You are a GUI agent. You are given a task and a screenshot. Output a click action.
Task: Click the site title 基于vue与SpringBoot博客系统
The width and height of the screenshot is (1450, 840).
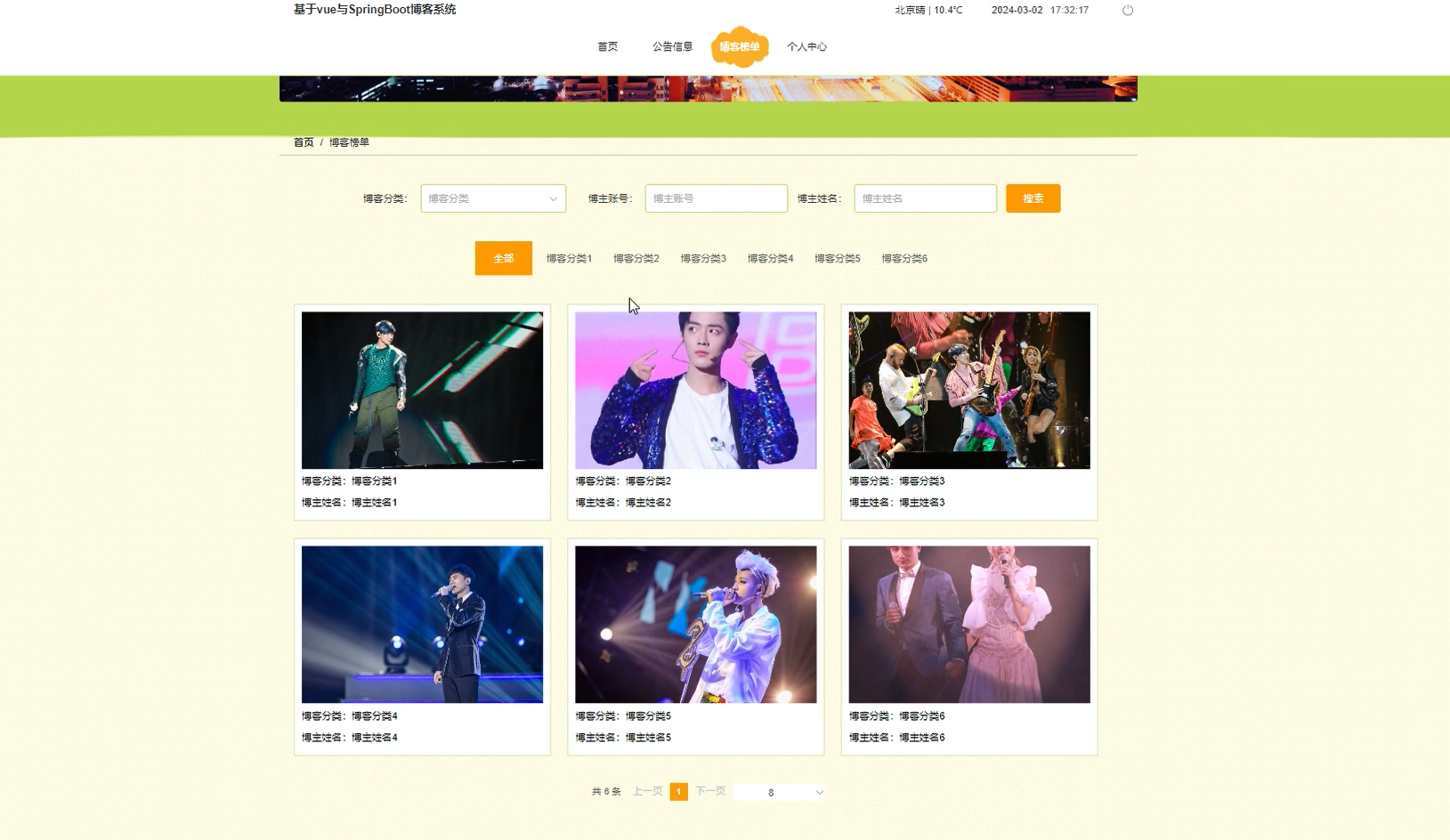click(x=375, y=10)
